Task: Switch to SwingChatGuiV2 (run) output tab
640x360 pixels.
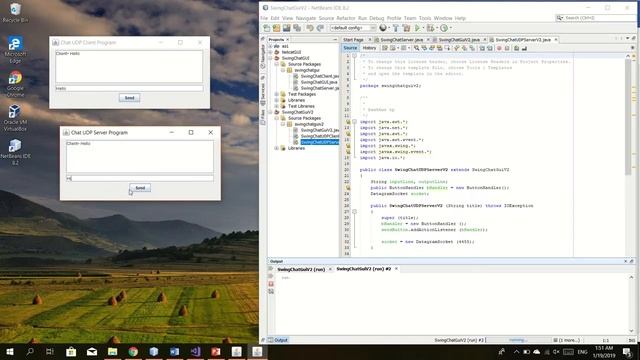Action: 301,269
